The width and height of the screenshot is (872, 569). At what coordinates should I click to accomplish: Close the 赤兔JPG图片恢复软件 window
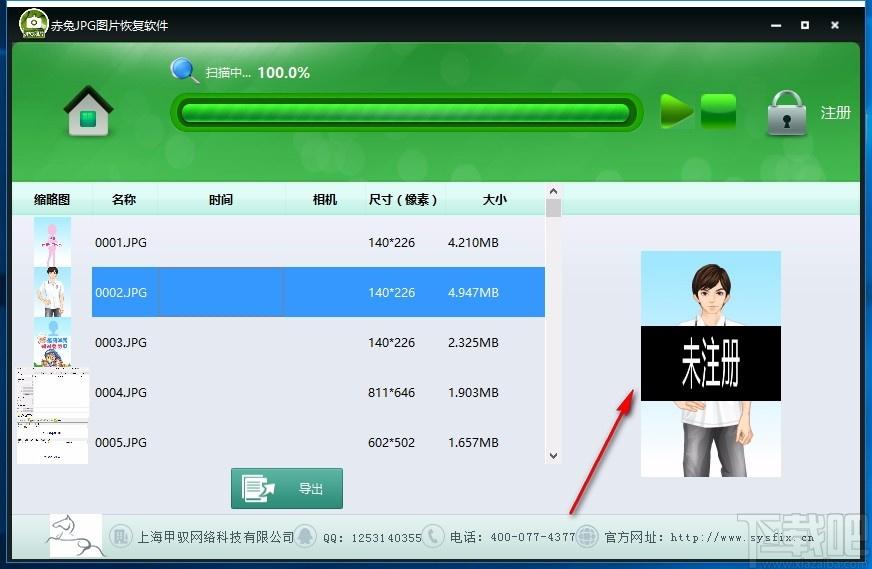[835, 25]
